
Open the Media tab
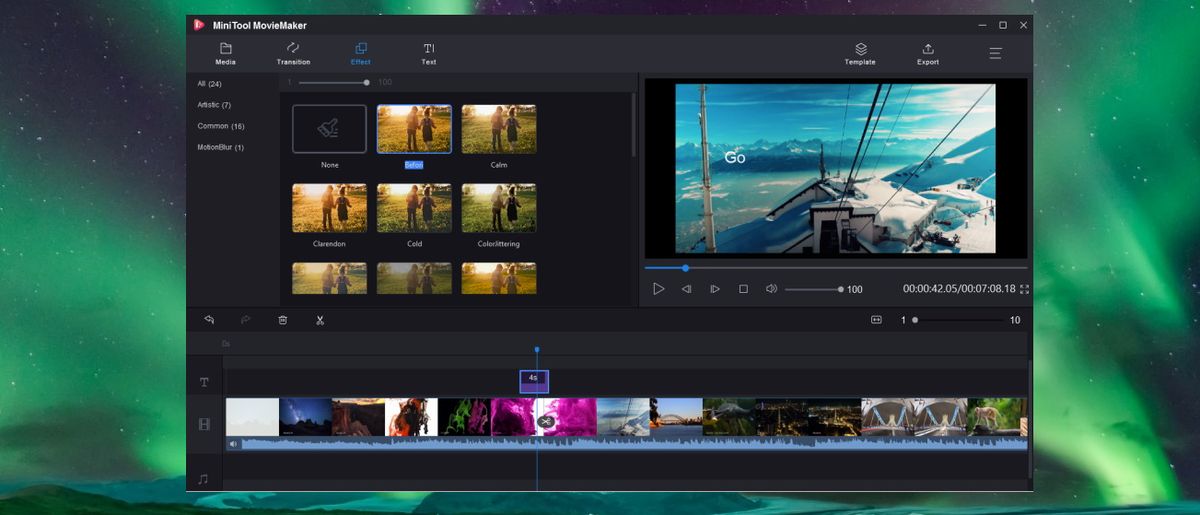point(226,53)
